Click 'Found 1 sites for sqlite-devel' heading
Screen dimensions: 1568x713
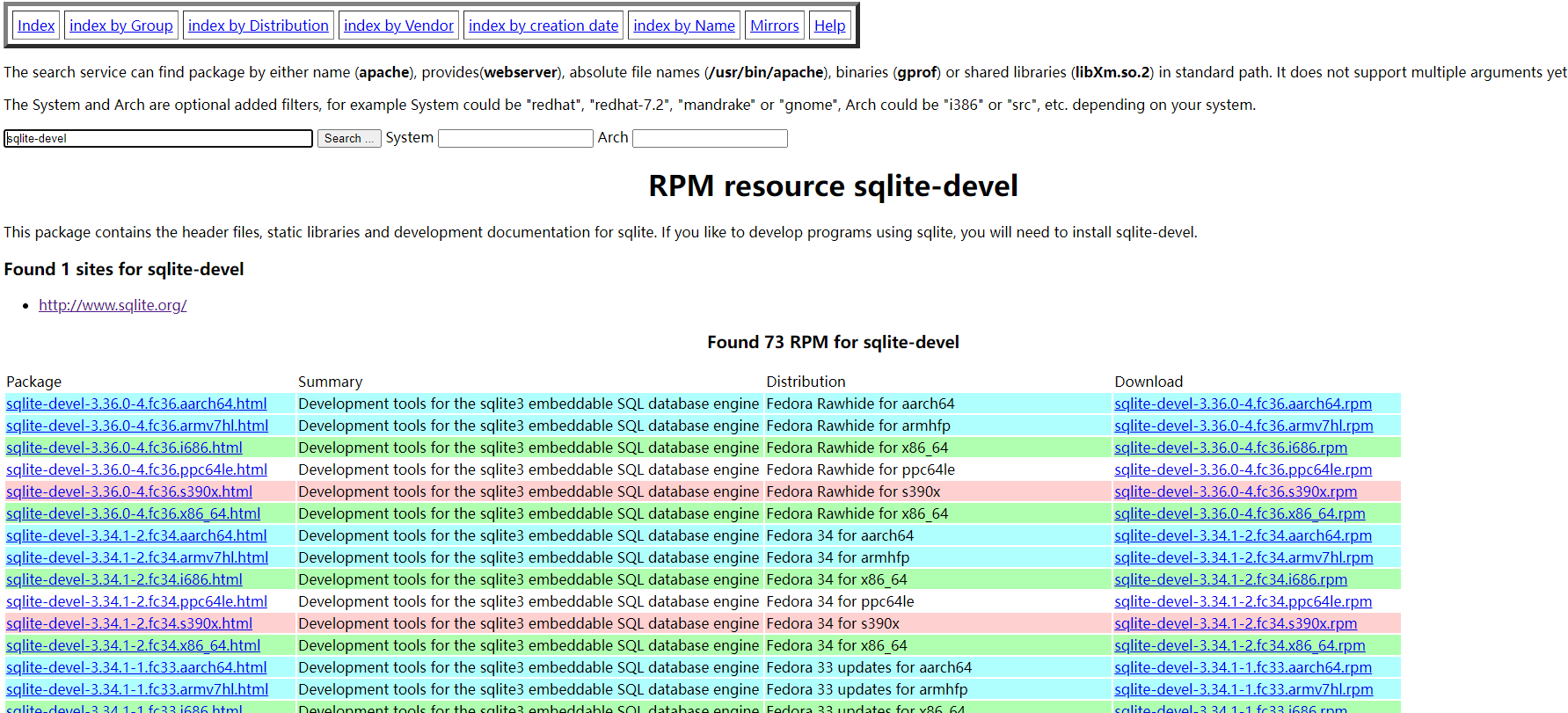124,269
